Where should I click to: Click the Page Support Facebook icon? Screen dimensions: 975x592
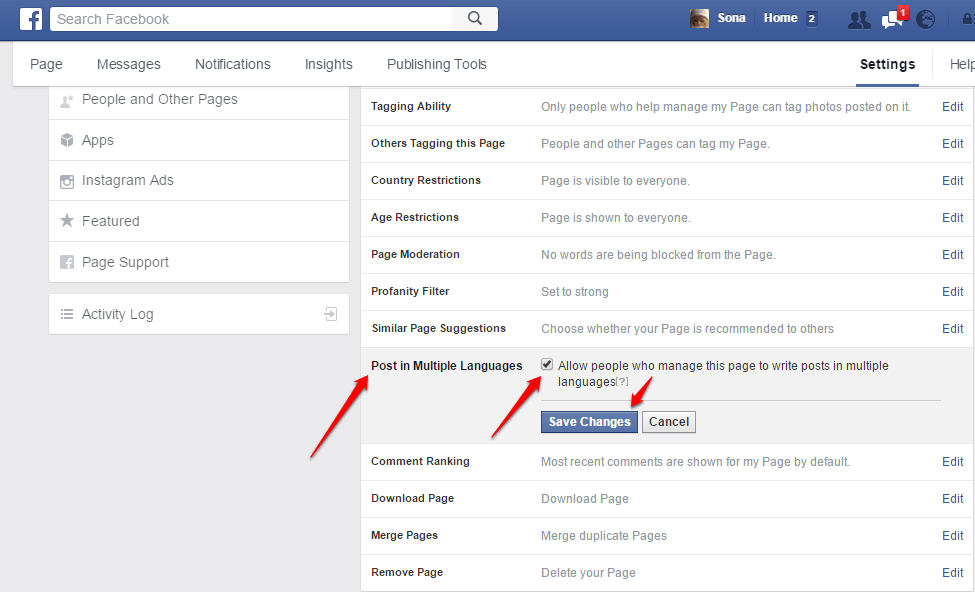tap(67, 262)
